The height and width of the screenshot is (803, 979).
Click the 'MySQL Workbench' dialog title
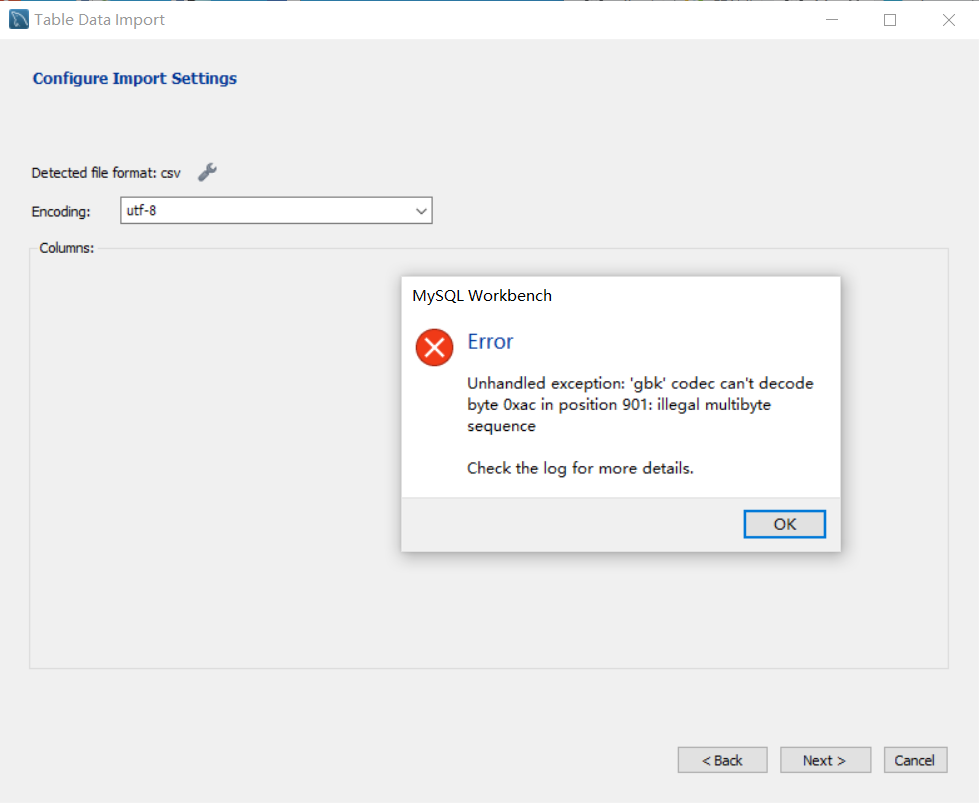(482, 296)
